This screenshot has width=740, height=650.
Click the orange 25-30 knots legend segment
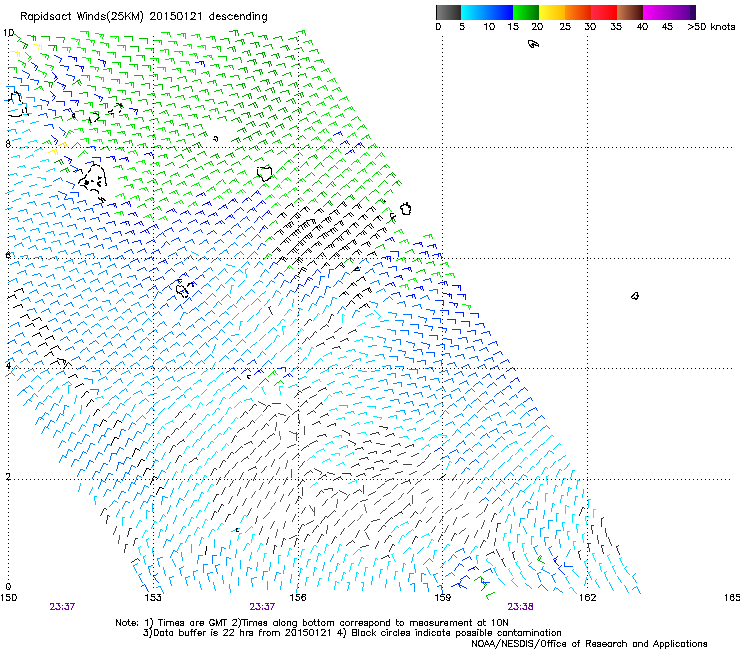[x=578, y=12]
